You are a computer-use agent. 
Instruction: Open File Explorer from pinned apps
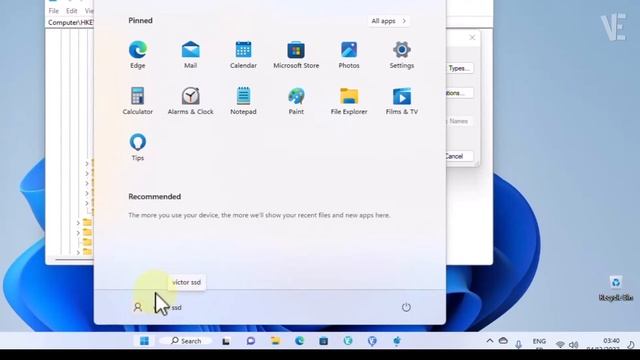[x=349, y=100]
